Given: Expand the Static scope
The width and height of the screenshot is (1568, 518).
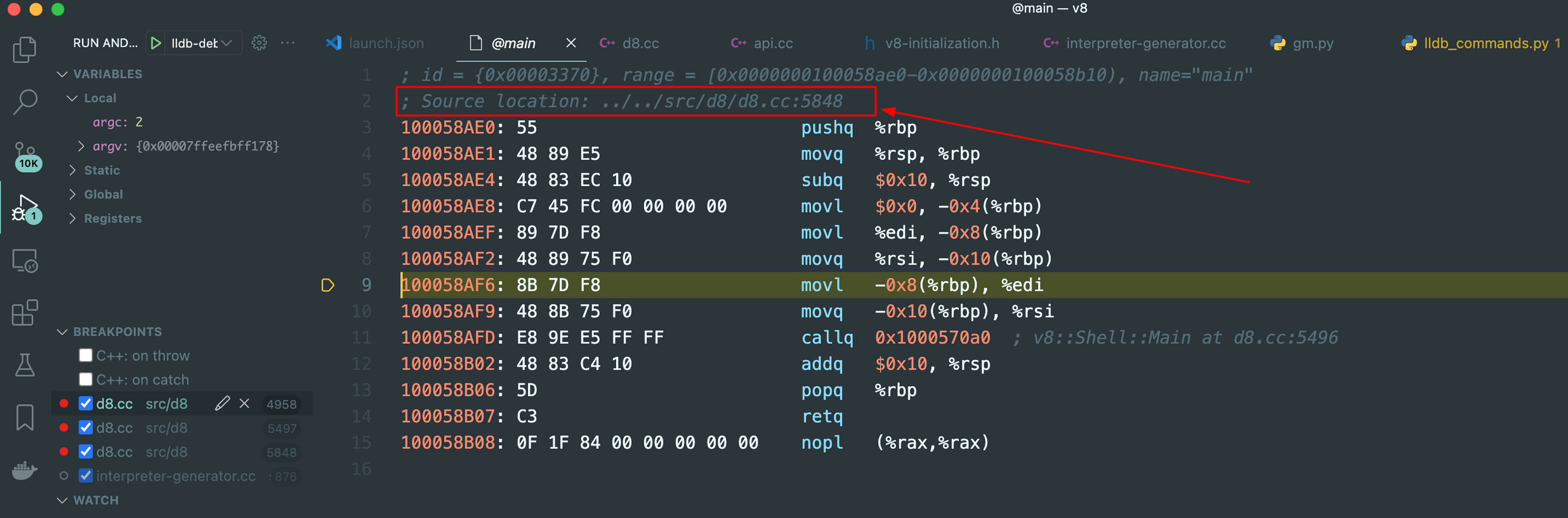Looking at the screenshot, I should [x=72, y=171].
